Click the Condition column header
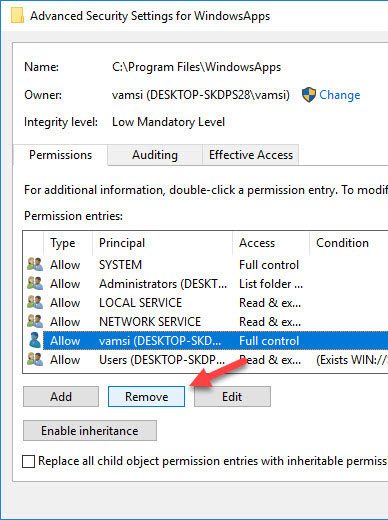The width and height of the screenshot is (388, 520). [349, 243]
